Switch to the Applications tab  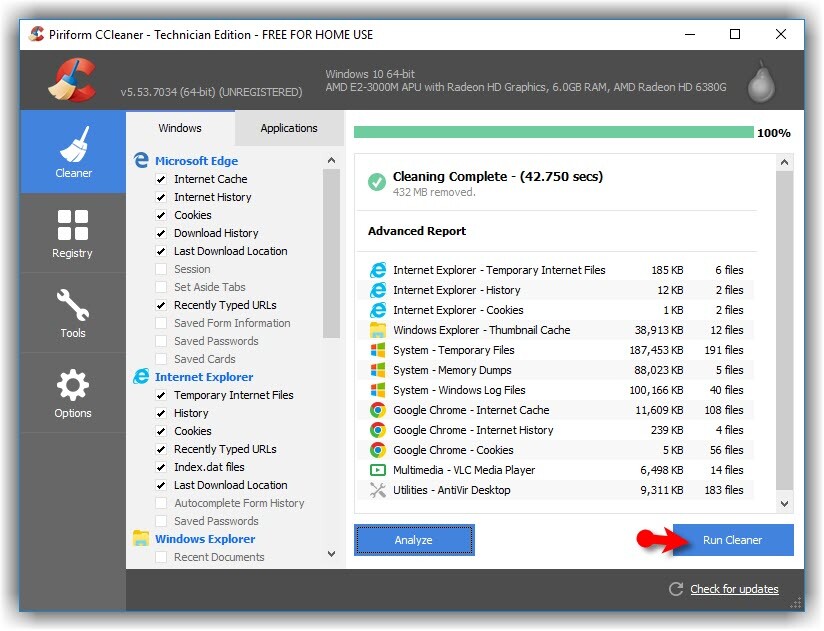289,128
